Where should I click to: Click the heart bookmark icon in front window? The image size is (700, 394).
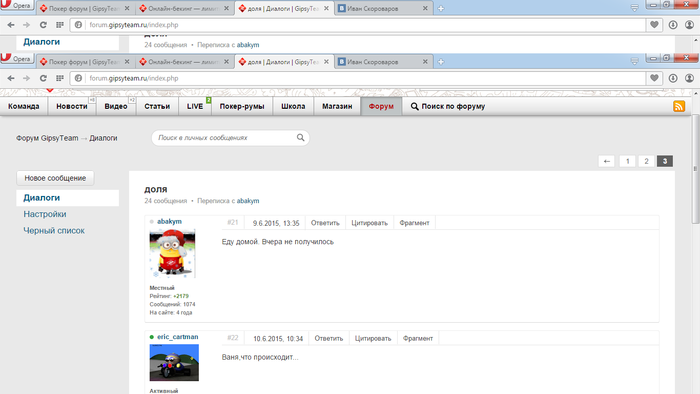(x=654, y=78)
